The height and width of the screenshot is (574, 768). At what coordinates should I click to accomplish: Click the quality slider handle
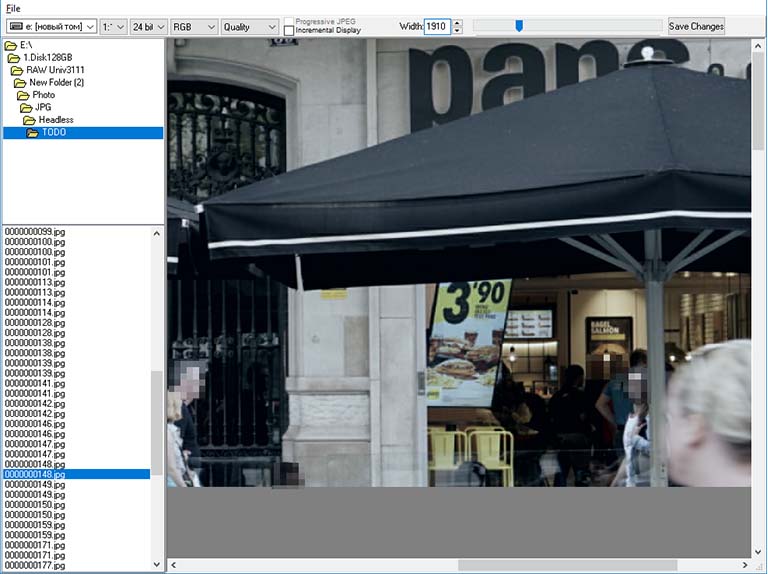point(519,26)
